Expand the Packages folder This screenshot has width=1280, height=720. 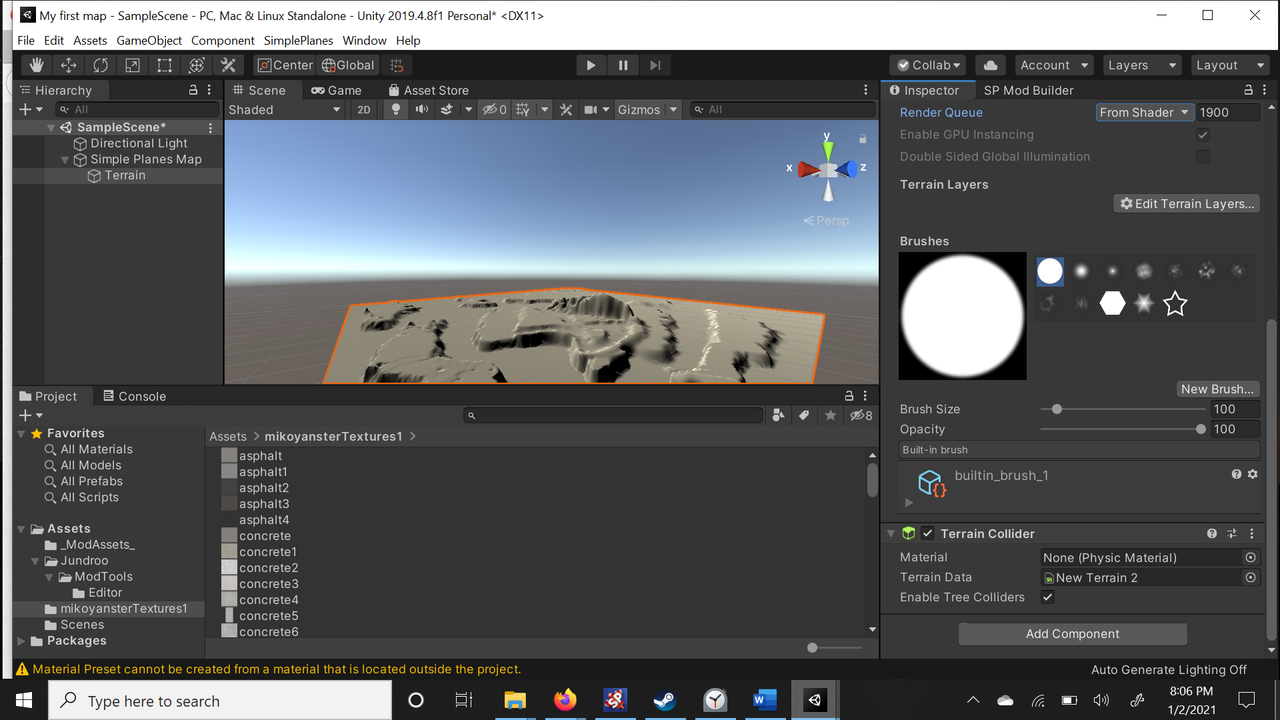point(21,641)
